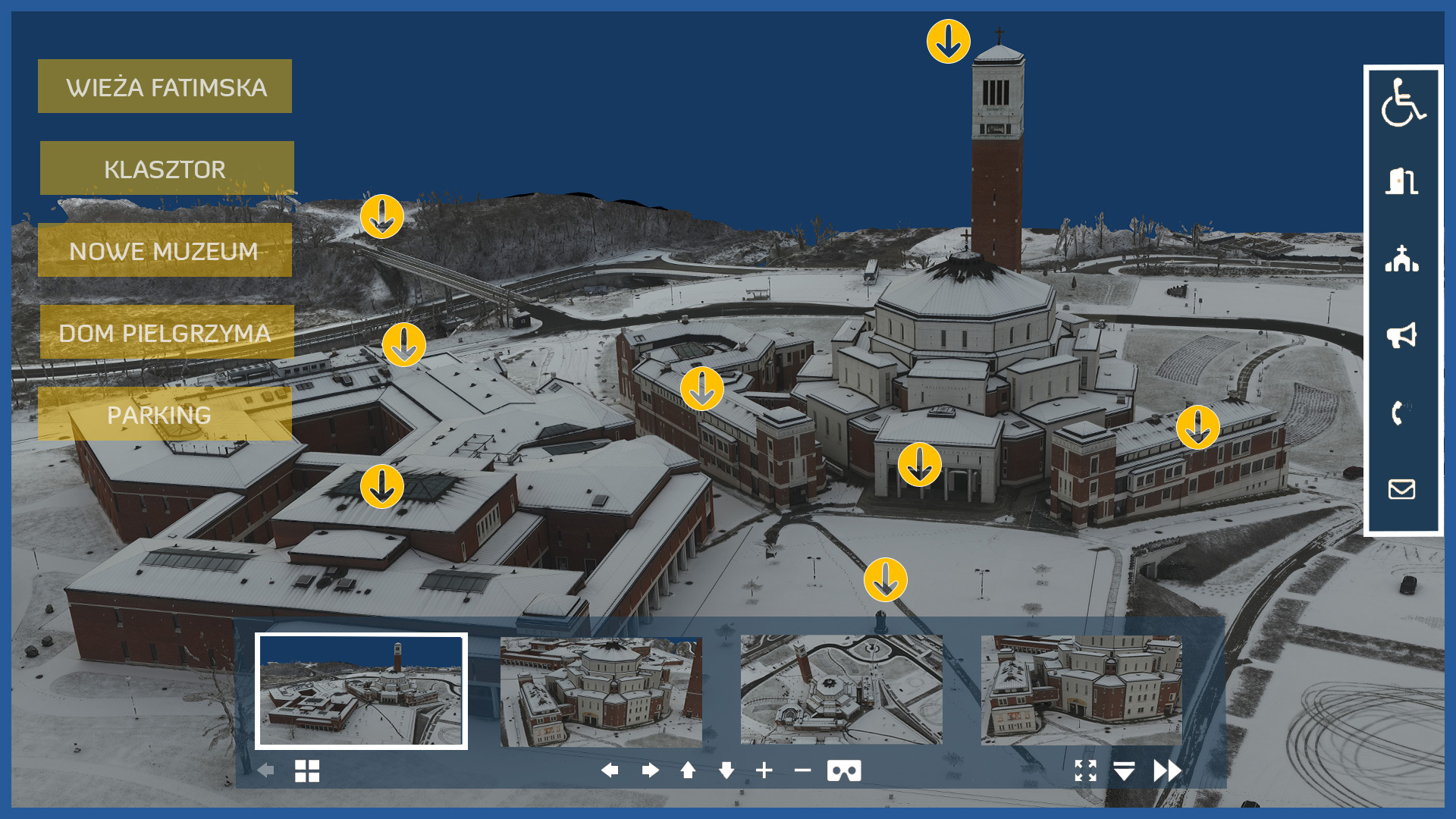
Task: Go to NOWE MUZEUM
Action: pos(165,250)
